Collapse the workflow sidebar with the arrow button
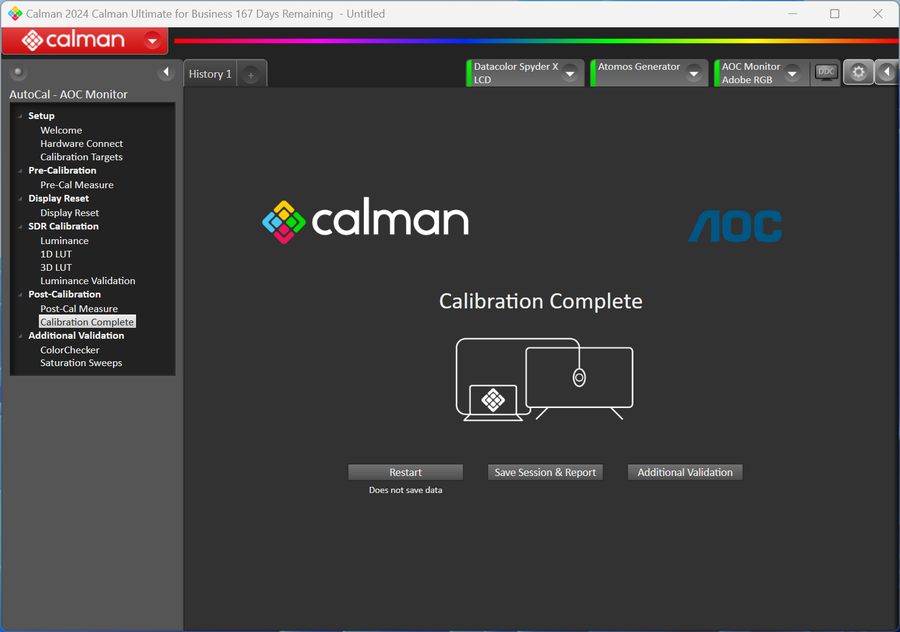Screen dimensions: 900x632 pyautogui.click(x=166, y=72)
